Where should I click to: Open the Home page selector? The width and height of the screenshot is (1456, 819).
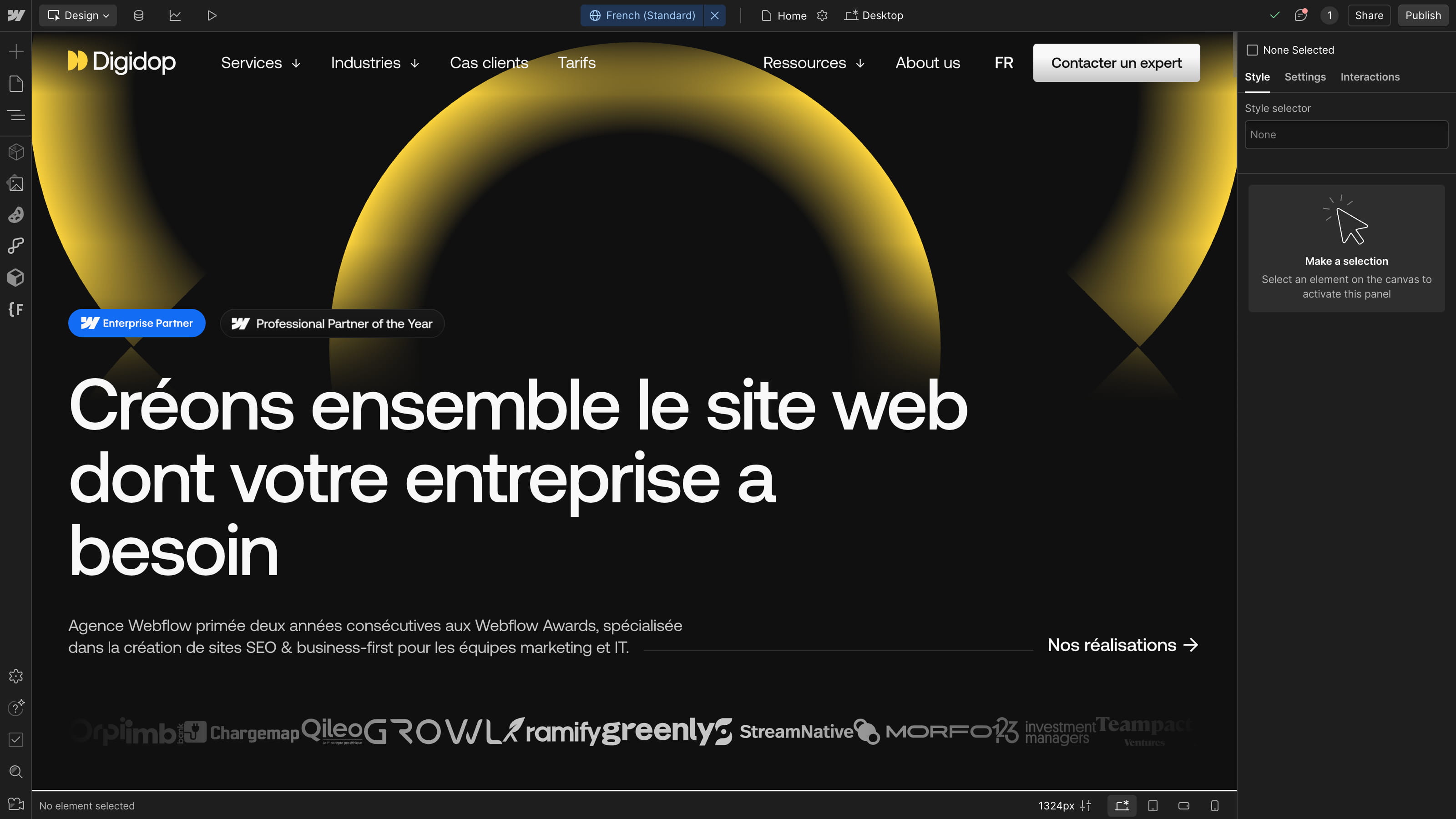[784, 15]
